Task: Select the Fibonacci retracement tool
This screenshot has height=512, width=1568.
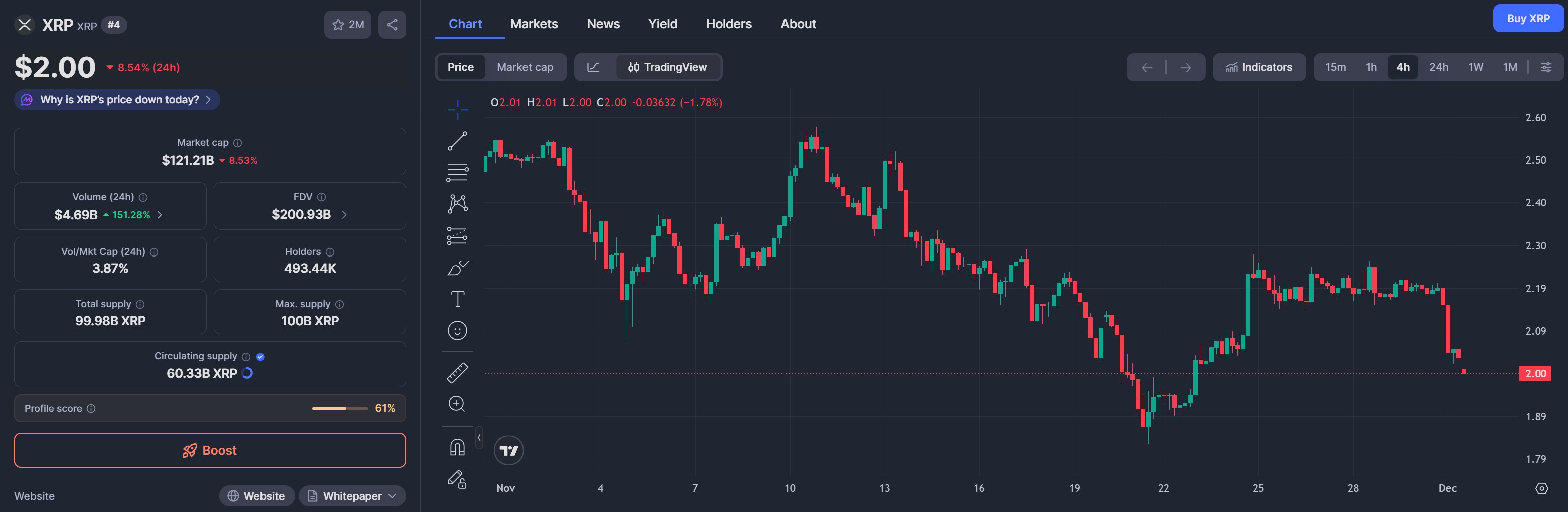Action: (x=457, y=172)
